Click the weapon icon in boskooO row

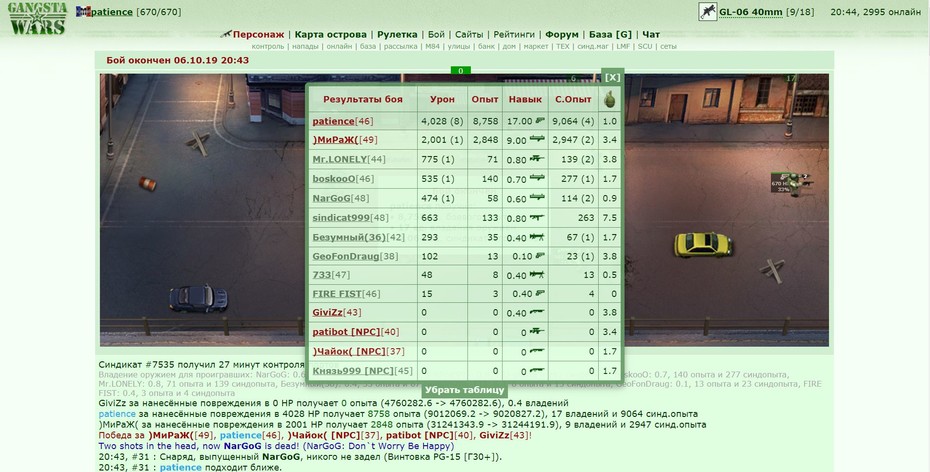[x=537, y=178]
